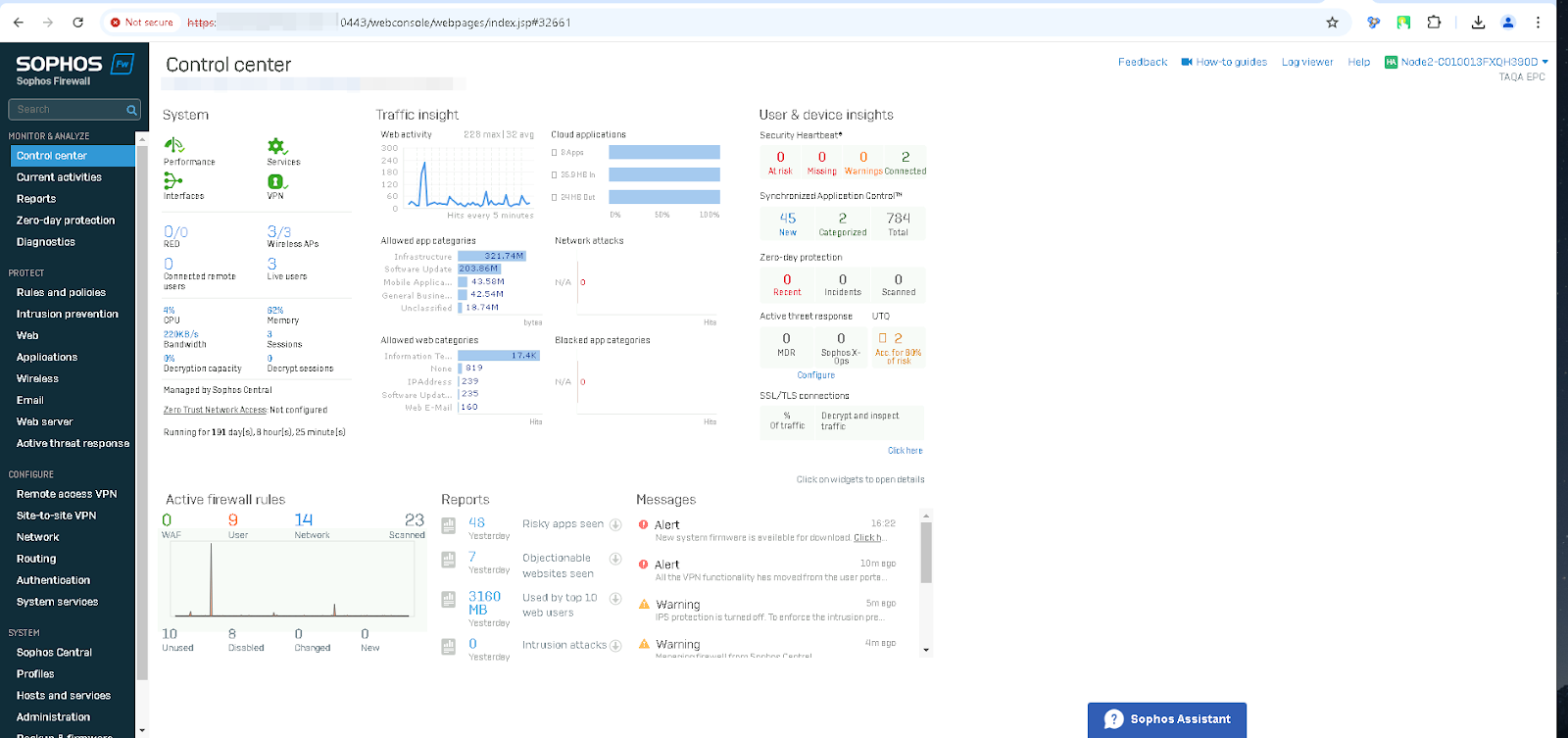Screen dimensions: 1568x738
Task: Click the 14 Network firewall rules count
Action: tap(304, 520)
